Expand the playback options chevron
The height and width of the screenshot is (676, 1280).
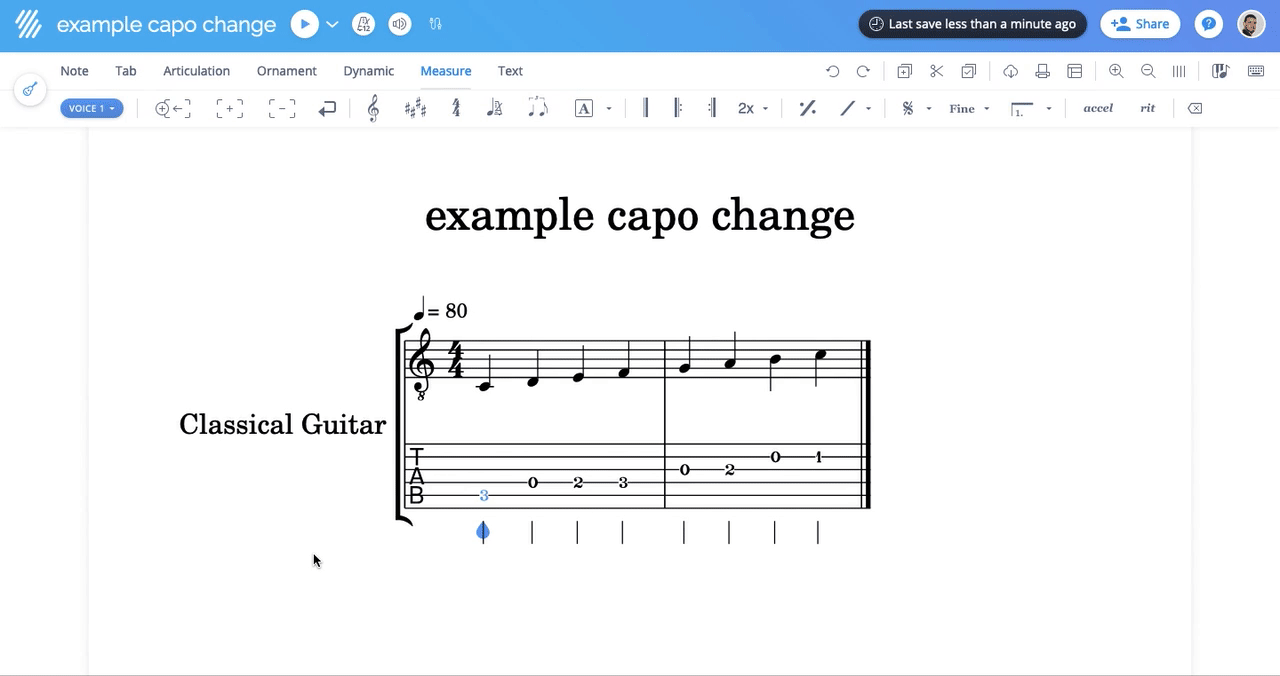click(332, 24)
